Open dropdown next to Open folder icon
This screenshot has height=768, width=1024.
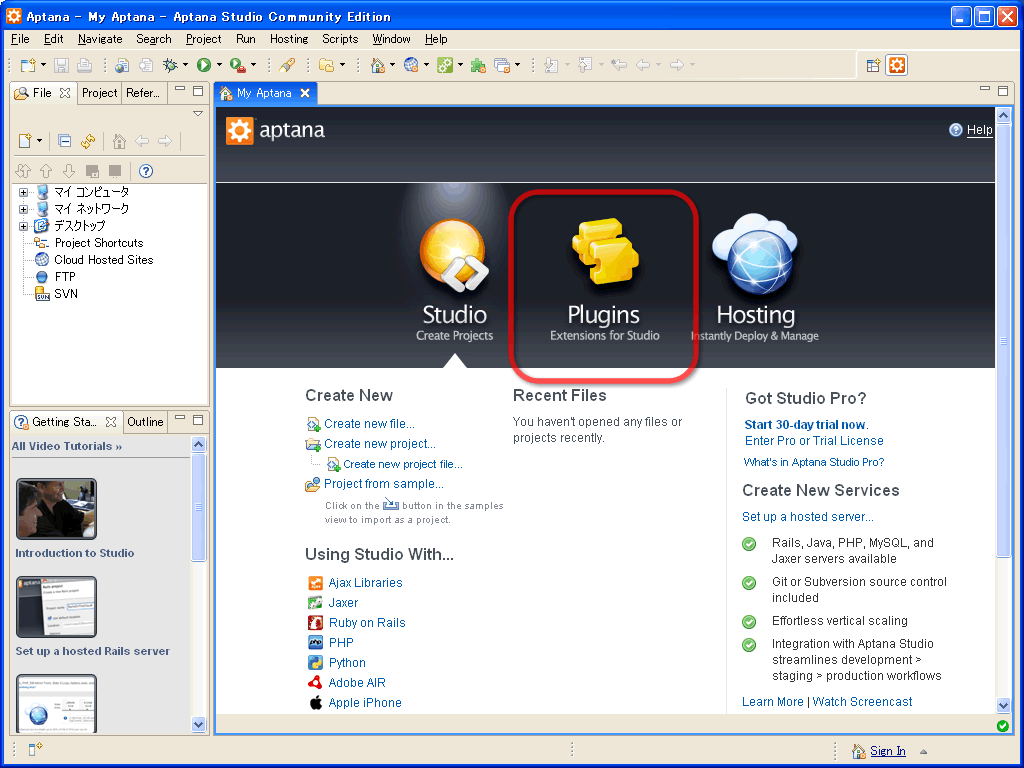pyautogui.click(x=342, y=65)
